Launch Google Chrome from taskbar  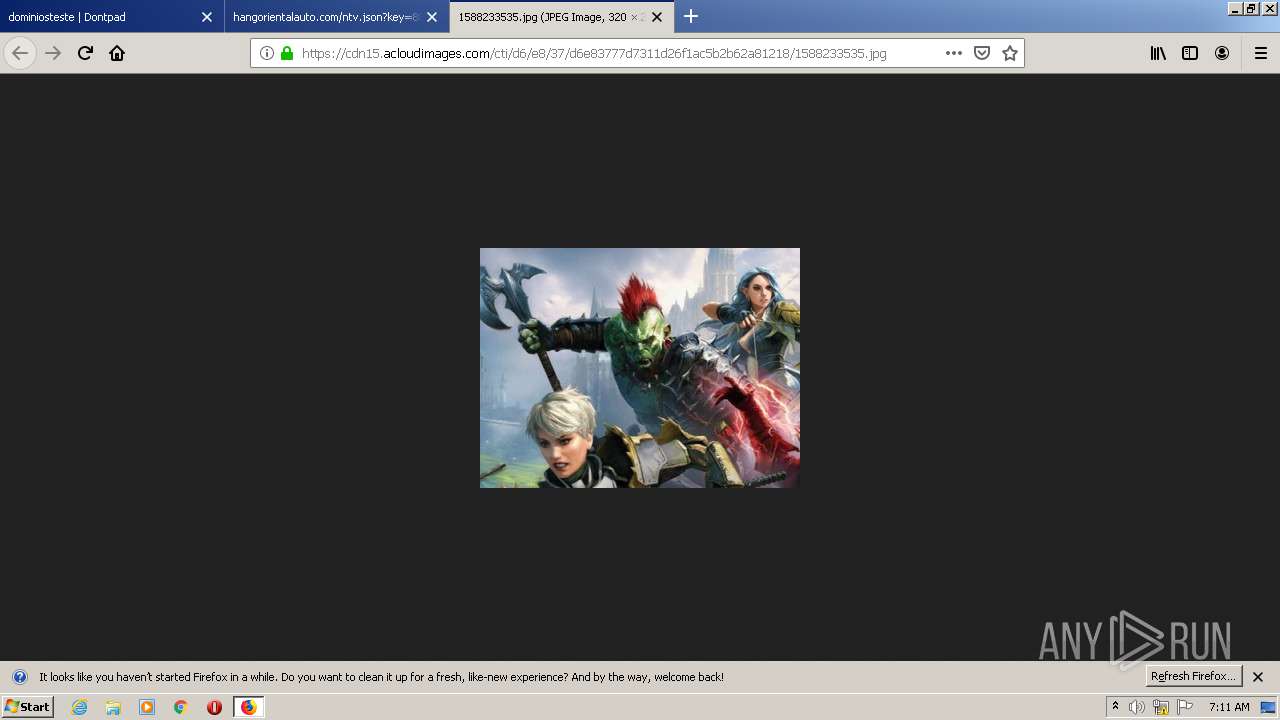pos(181,707)
